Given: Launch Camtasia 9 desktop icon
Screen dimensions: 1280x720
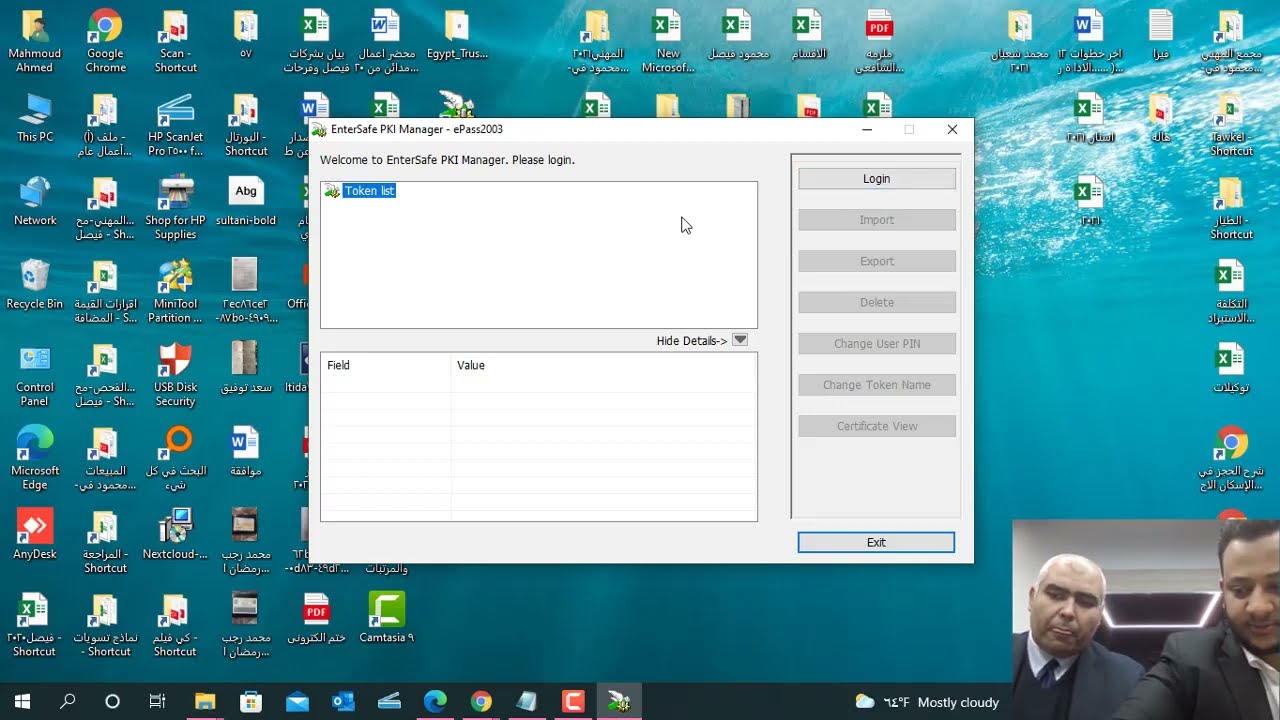Looking at the screenshot, I should (x=386, y=618).
